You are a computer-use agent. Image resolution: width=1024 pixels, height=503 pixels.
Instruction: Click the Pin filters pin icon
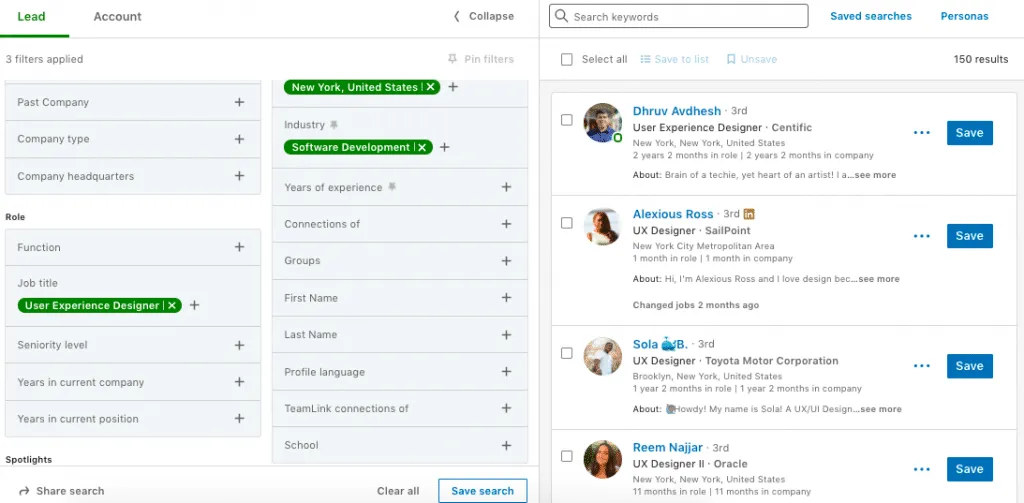click(453, 59)
